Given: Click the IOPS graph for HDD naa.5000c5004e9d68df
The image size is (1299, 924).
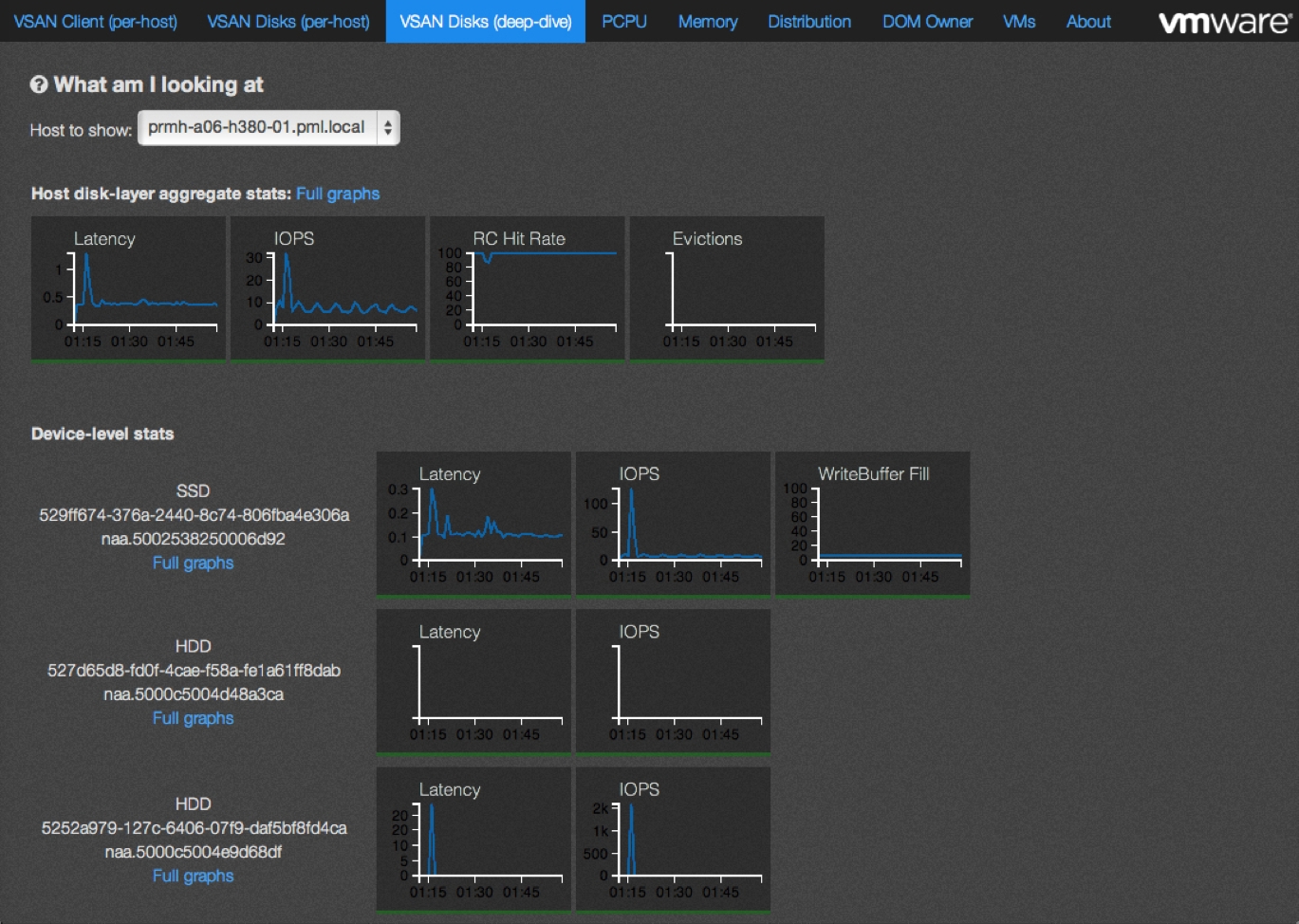Looking at the screenshot, I should point(673,839).
